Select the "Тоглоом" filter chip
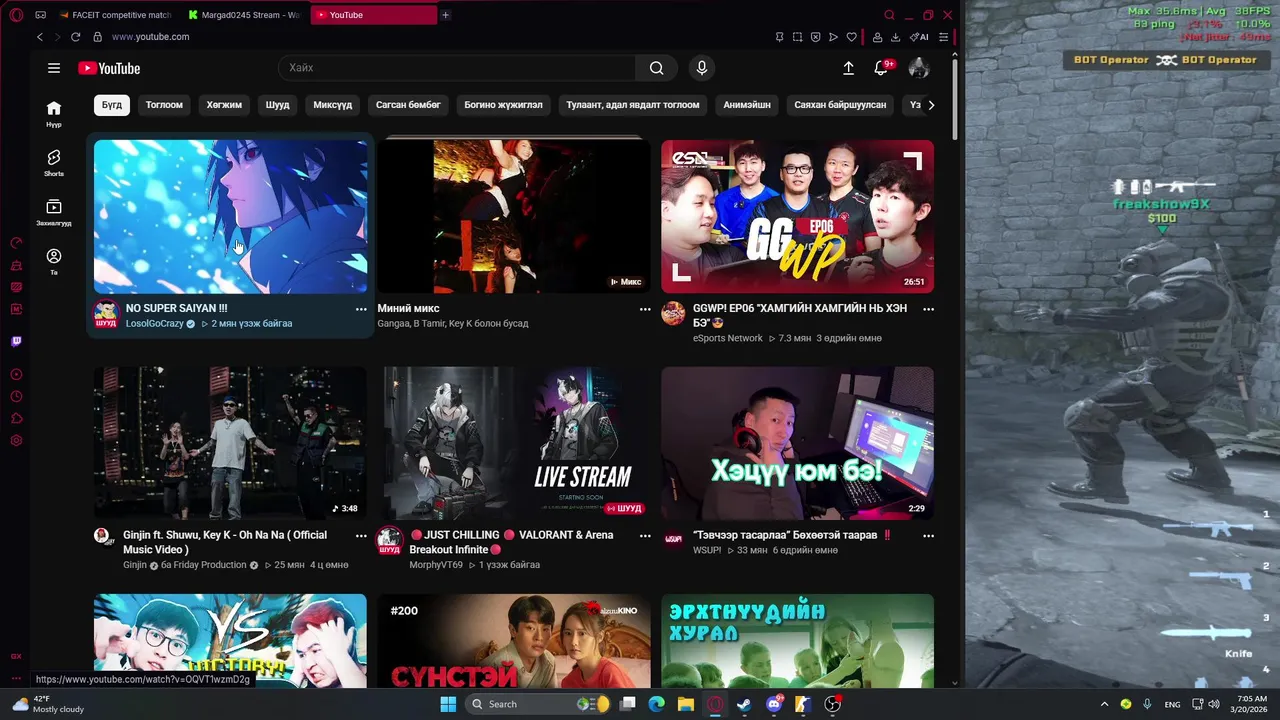1280x720 pixels. (164, 105)
